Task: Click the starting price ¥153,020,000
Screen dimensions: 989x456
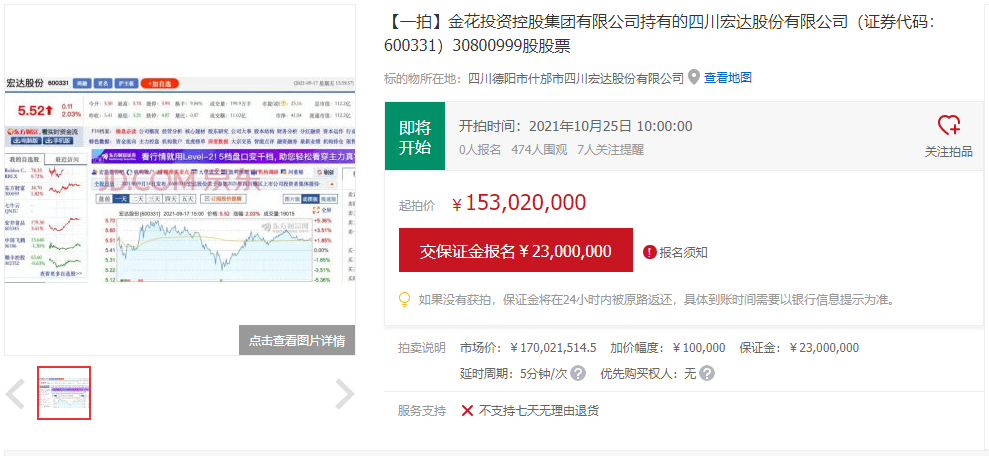Action: (x=520, y=203)
